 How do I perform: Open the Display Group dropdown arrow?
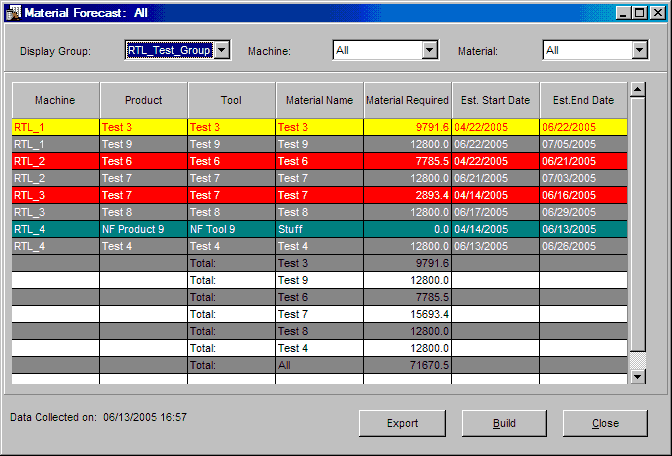point(222,50)
